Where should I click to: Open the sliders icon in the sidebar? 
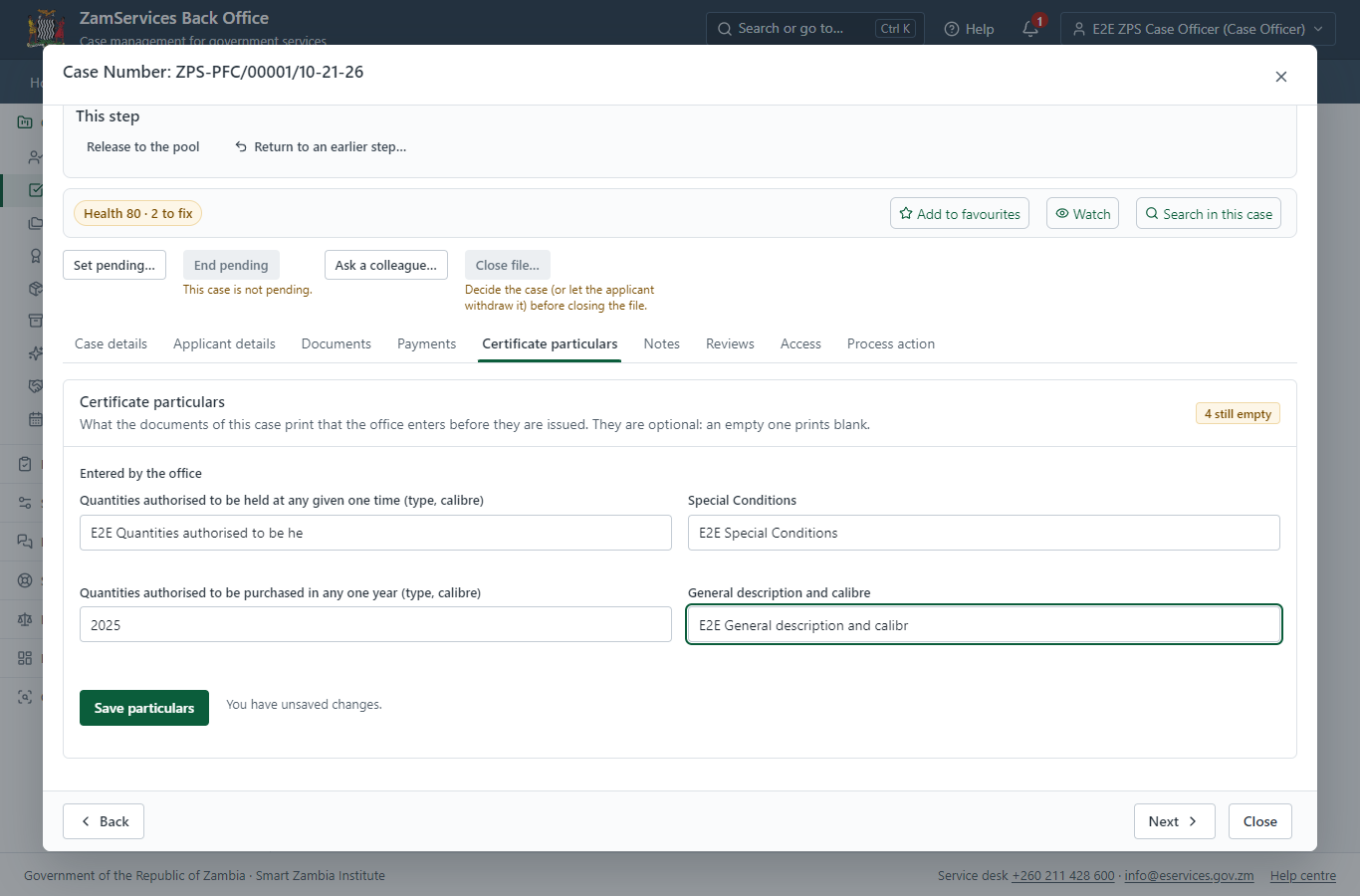point(25,503)
